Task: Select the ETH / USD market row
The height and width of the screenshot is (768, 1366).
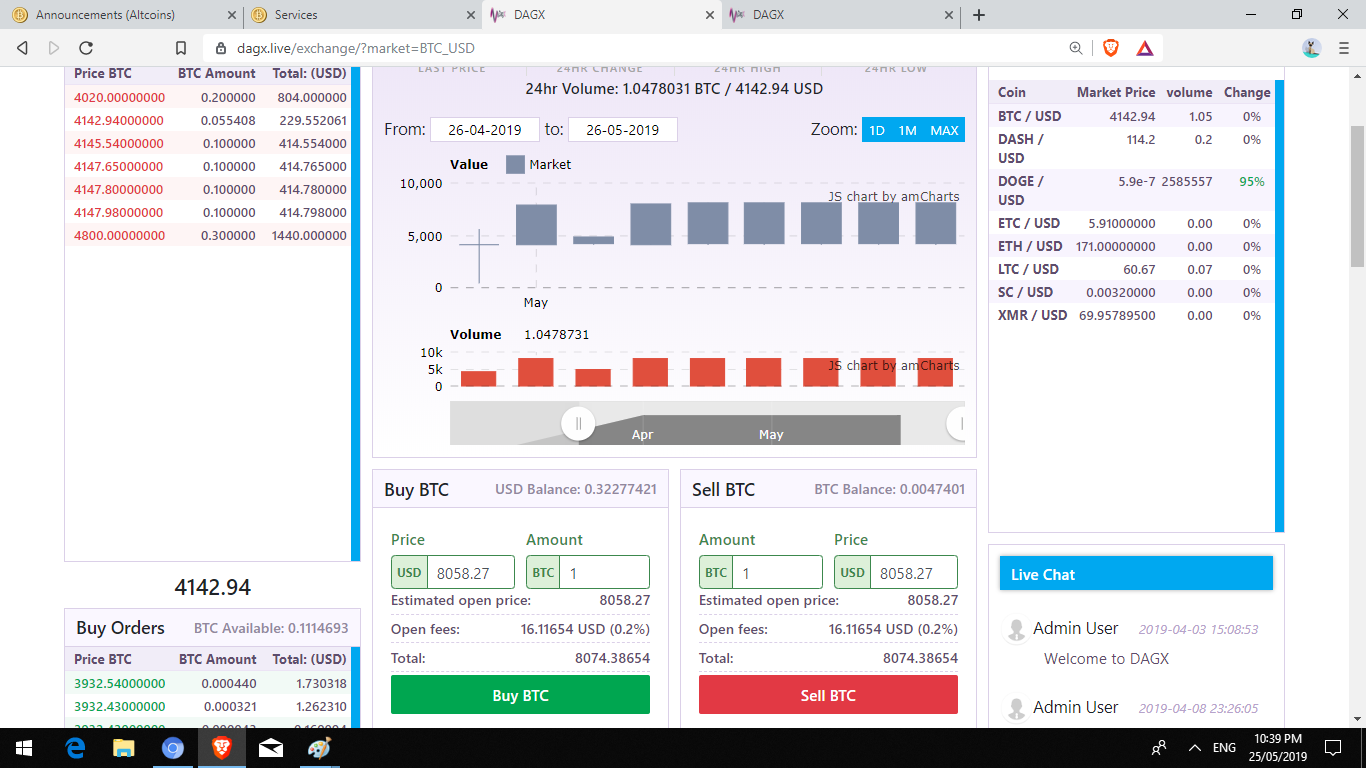Action: tap(1134, 246)
